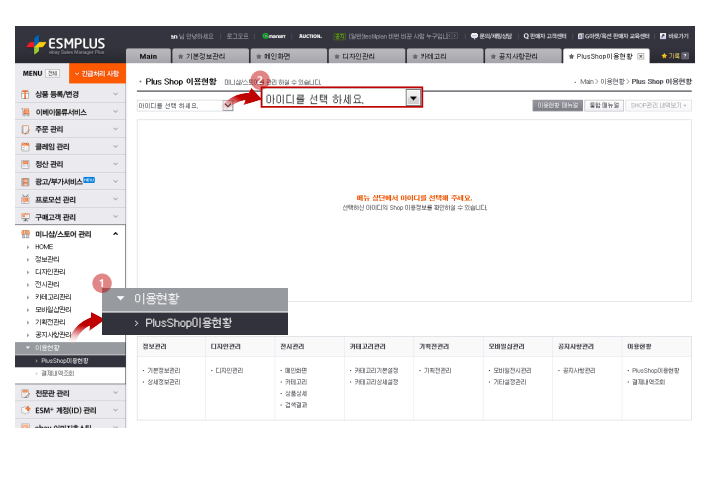The width and height of the screenshot is (715, 489).
Task: Click Main in the breadcrumb
Action: click(x=586, y=82)
